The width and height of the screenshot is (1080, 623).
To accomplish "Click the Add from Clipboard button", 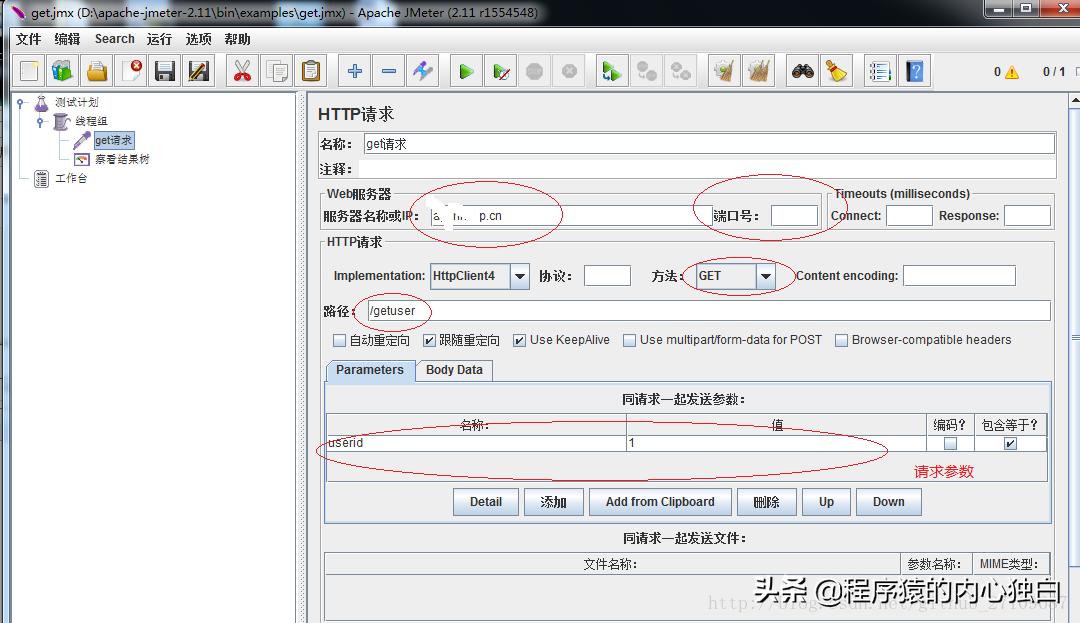I will [660, 501].
